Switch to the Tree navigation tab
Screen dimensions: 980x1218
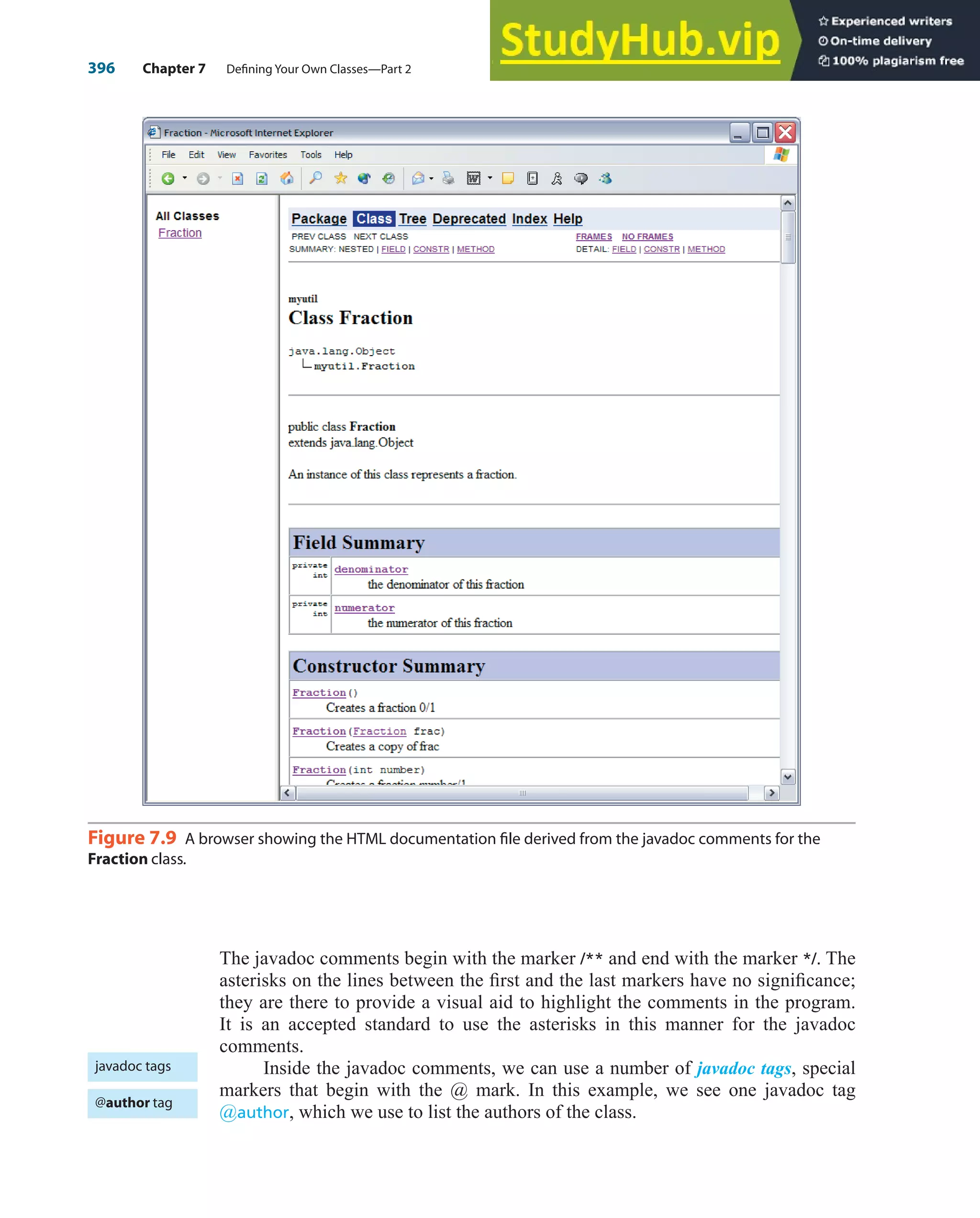tap(412, 219)
